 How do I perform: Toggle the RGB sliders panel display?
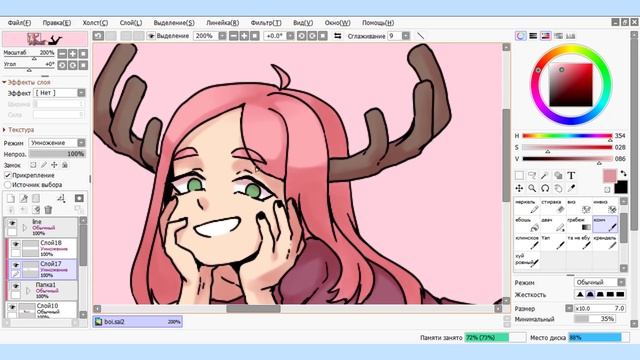tap(533, 36)
